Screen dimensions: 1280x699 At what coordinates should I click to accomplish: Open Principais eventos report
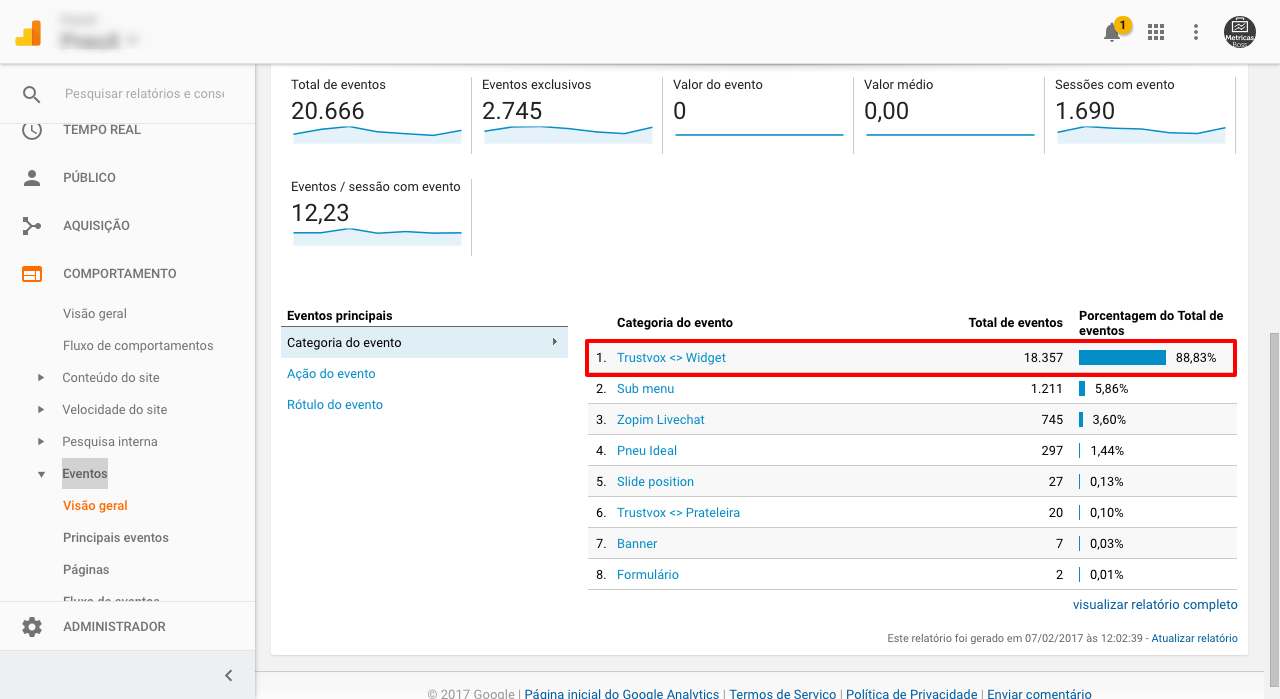(116, 538)
